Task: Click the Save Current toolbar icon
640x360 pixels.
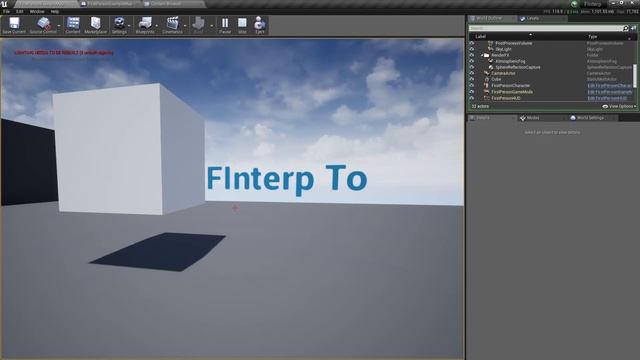Action: point(14,23)
